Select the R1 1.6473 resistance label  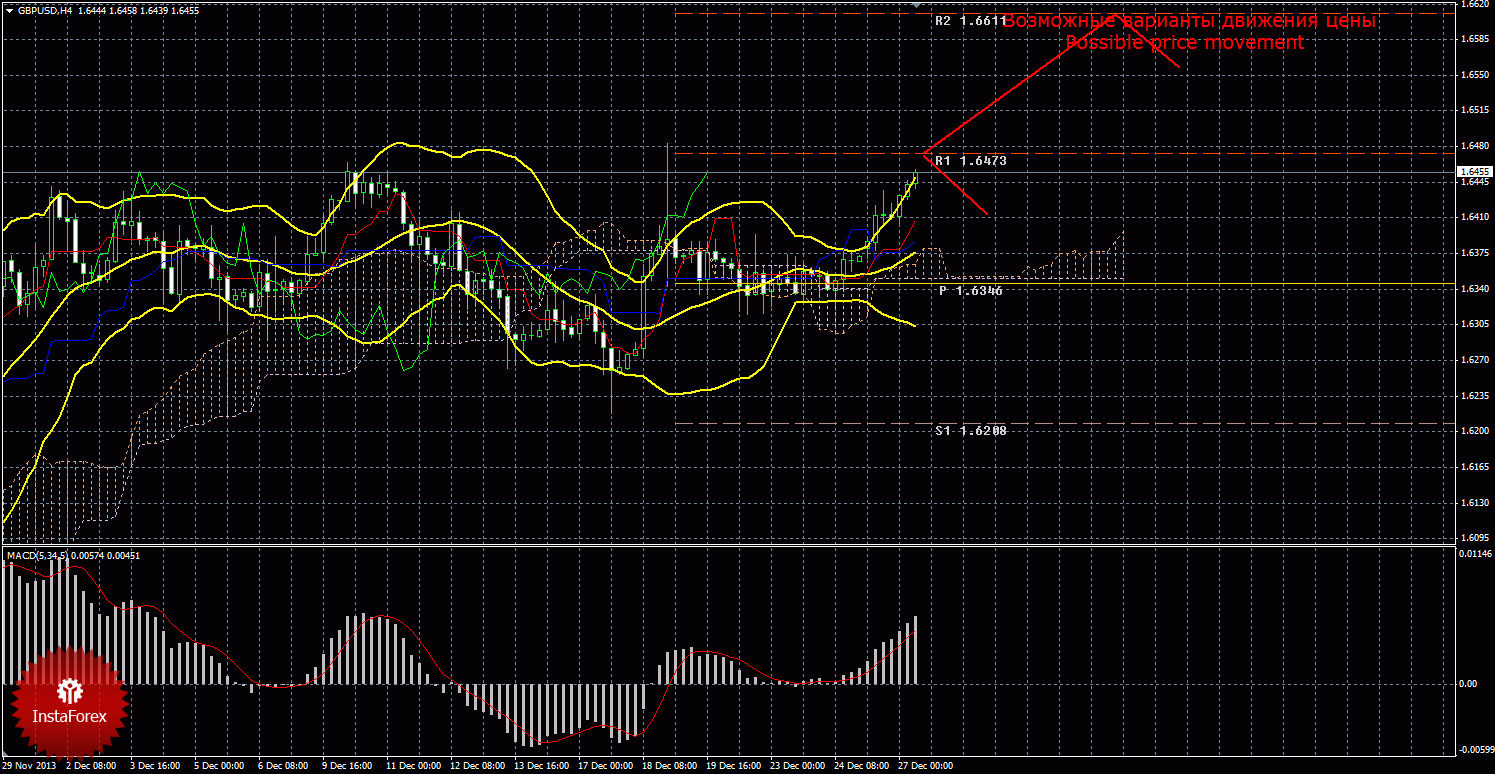coord(970,161)
